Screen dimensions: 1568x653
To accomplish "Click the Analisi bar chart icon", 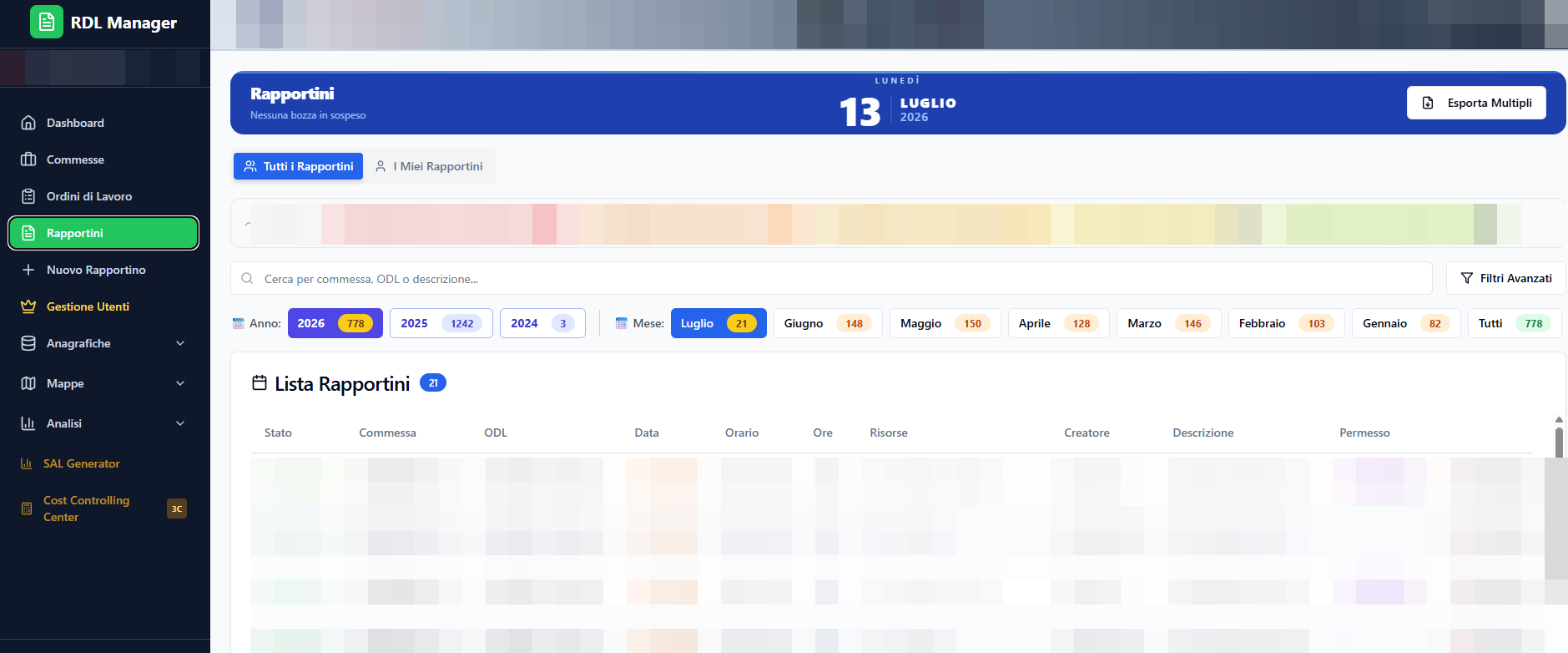I will (x=28, y=423).
